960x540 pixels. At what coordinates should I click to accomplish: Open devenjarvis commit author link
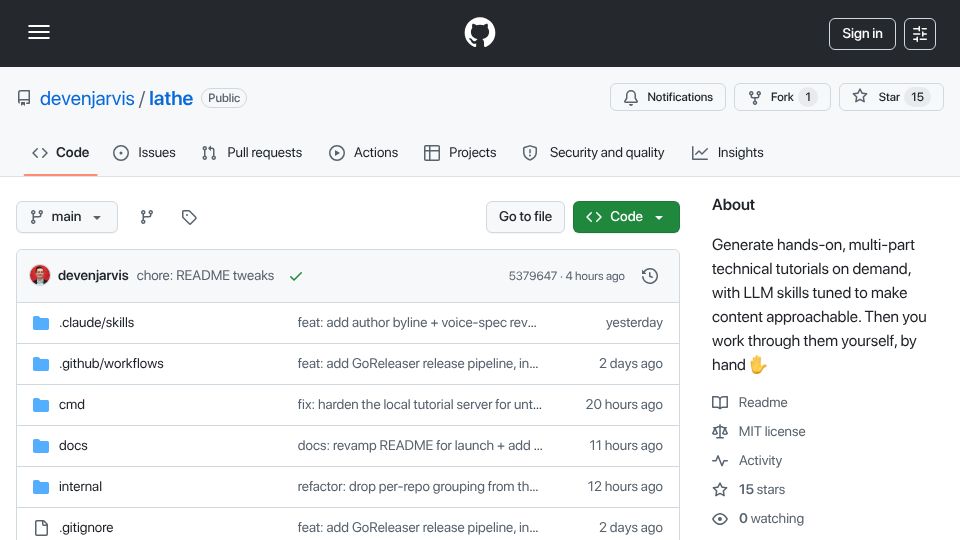93,276
